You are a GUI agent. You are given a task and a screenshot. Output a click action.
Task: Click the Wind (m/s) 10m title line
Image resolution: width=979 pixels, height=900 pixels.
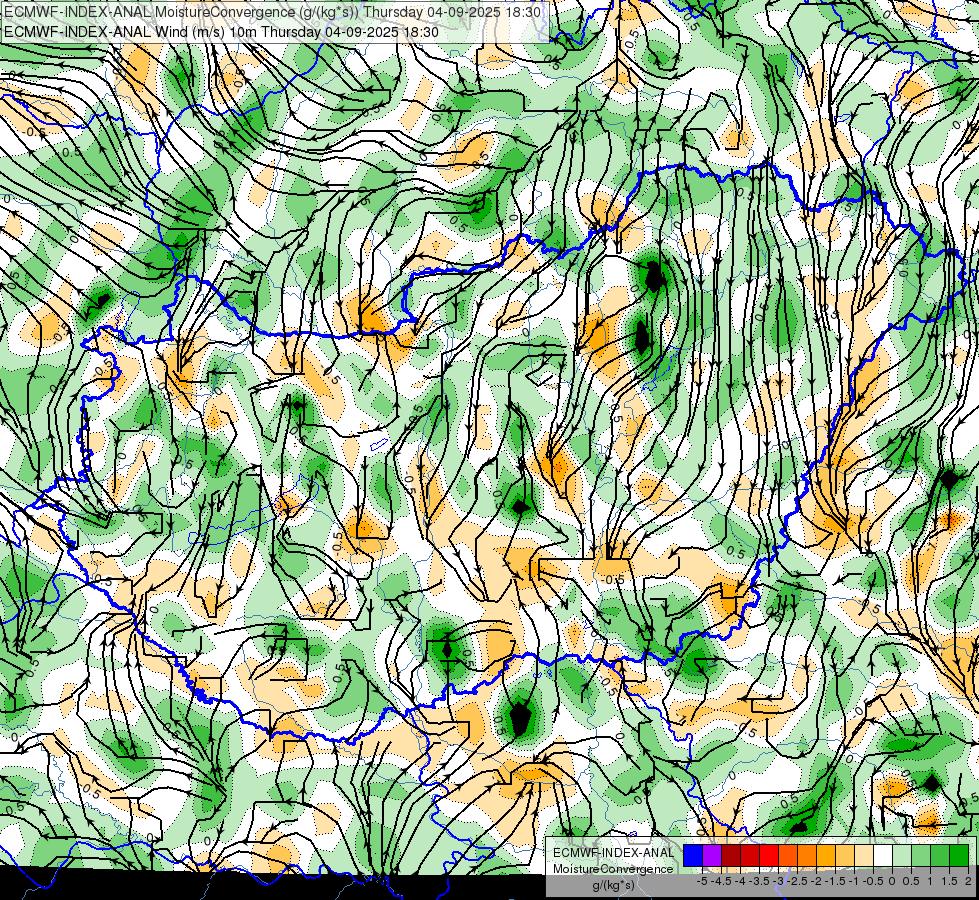tap(221, 31)
